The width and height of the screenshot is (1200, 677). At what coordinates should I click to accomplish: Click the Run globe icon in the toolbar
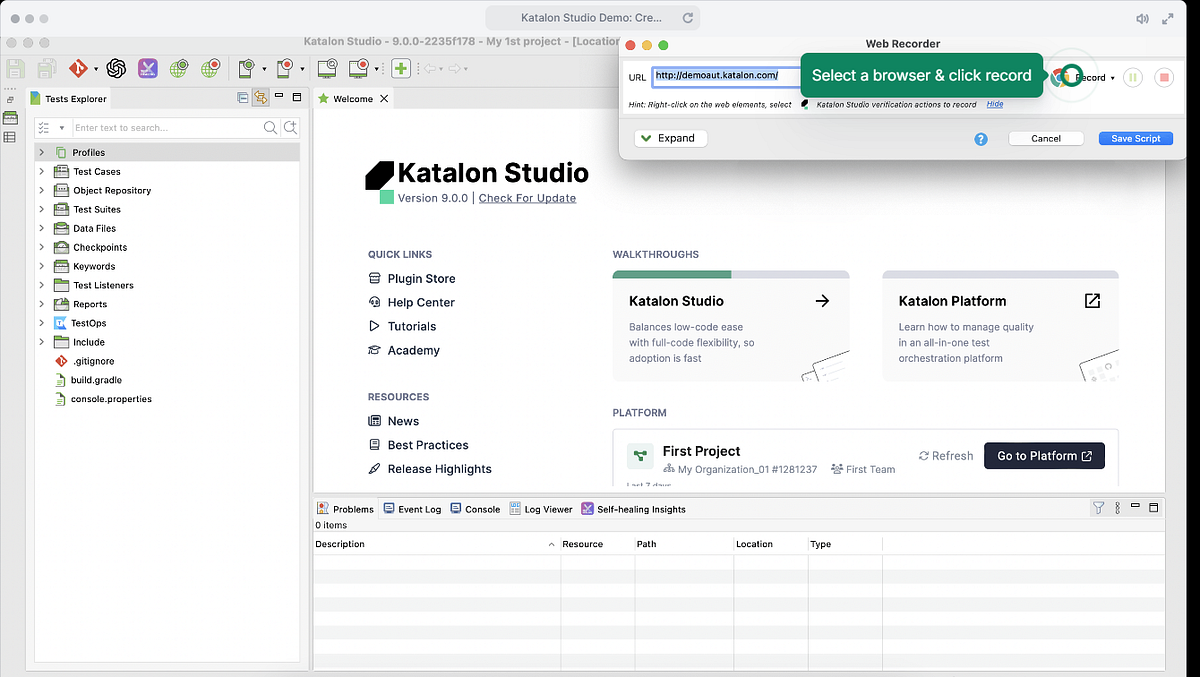(181, 67)
